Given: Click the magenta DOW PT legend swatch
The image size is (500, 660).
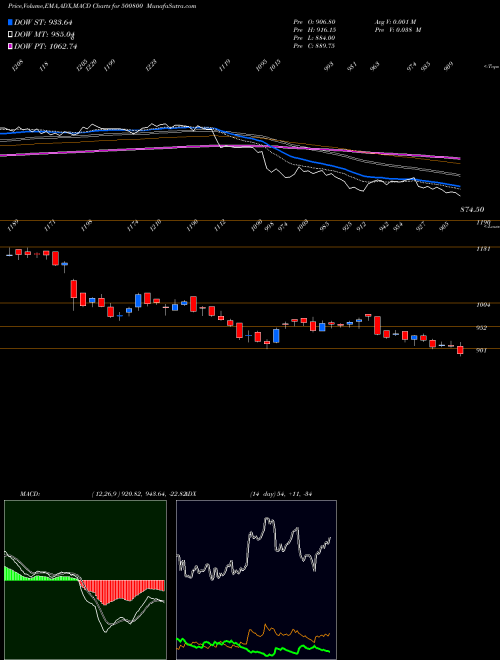Looking at the screenshot, I should tap(10, 46).
